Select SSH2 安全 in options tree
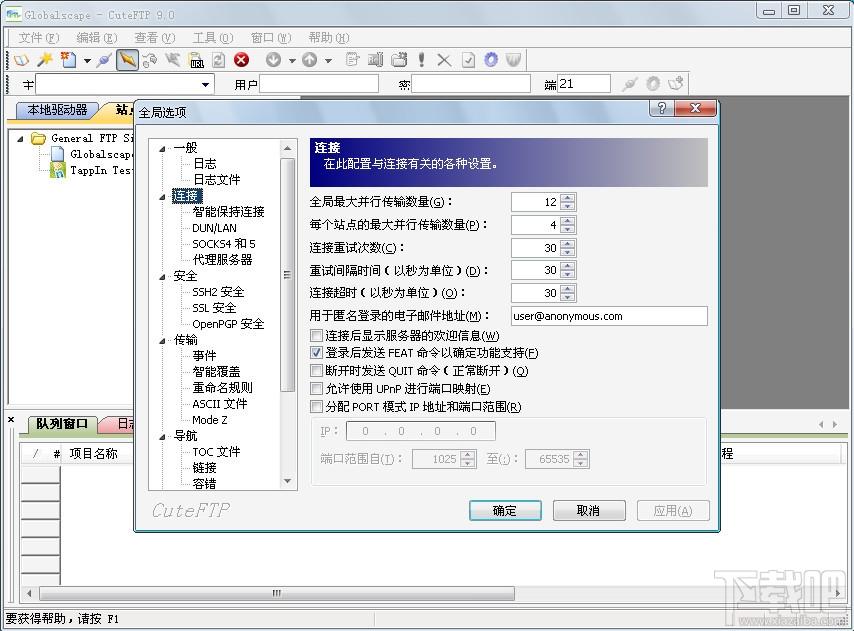 218,292
